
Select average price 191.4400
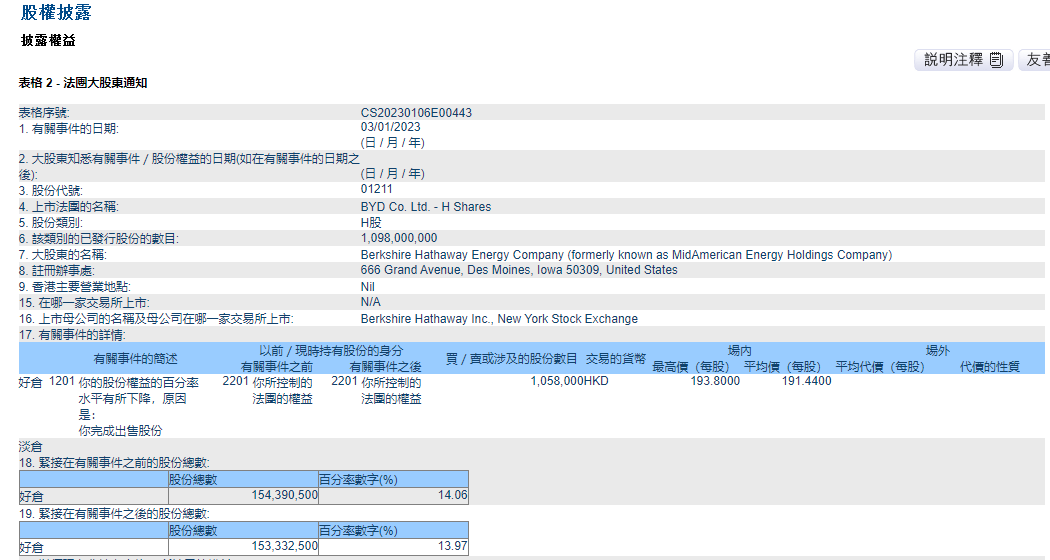806,381
